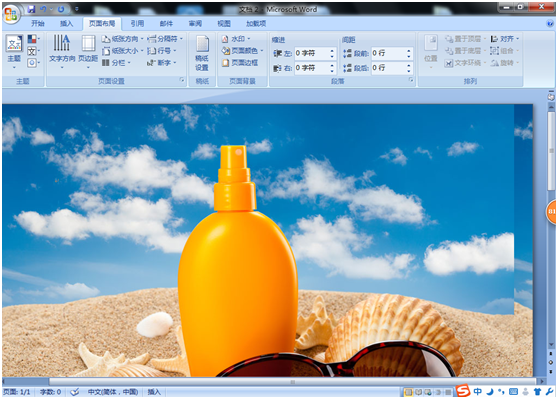Image resolution: width=558 pixels, height=399 pixels.
Task: Open the 纸张大小 paper size dropdown
Action: (x=122, y=51)
